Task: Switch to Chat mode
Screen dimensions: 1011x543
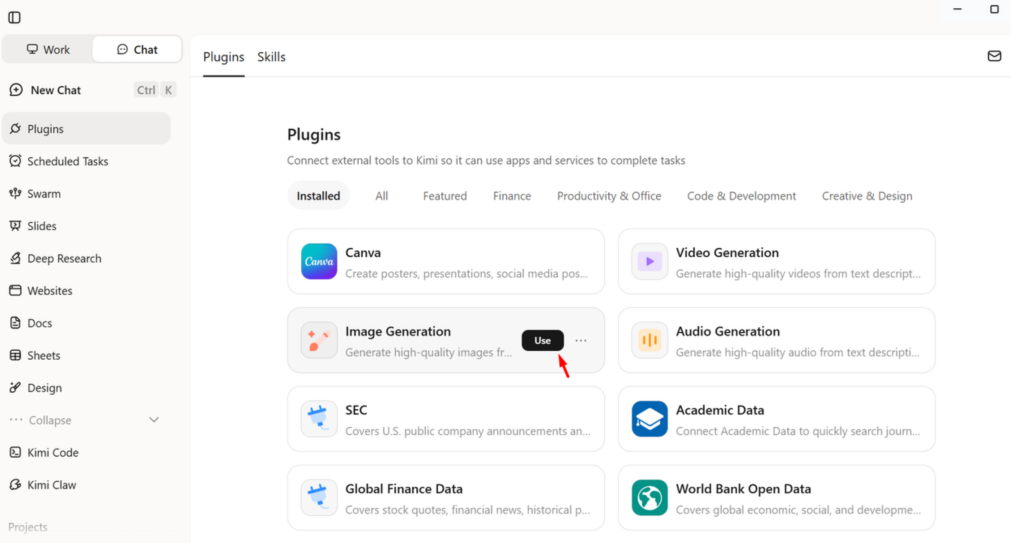Action: [x=137, y=50]
